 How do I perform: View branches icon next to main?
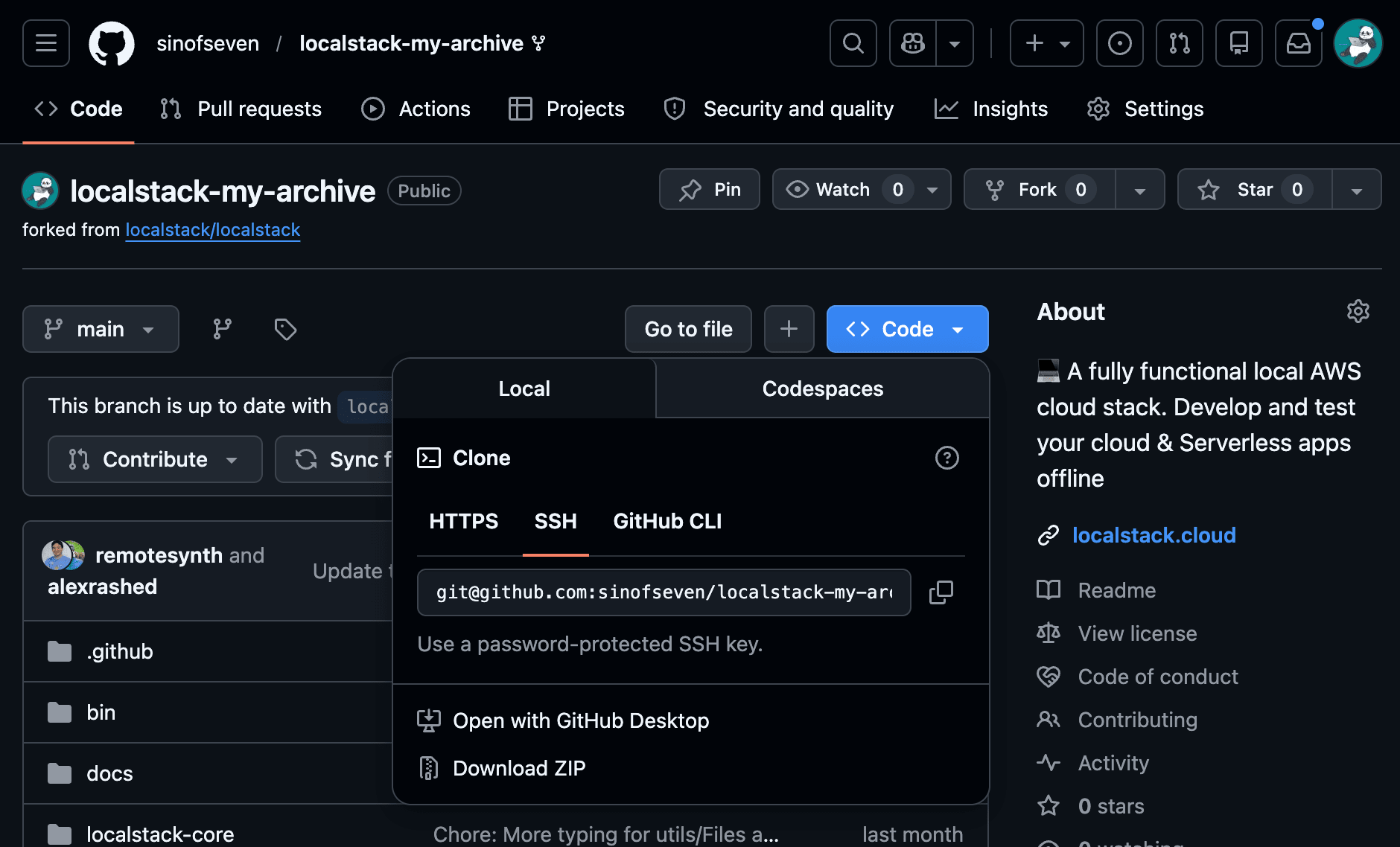click(222, 329)
